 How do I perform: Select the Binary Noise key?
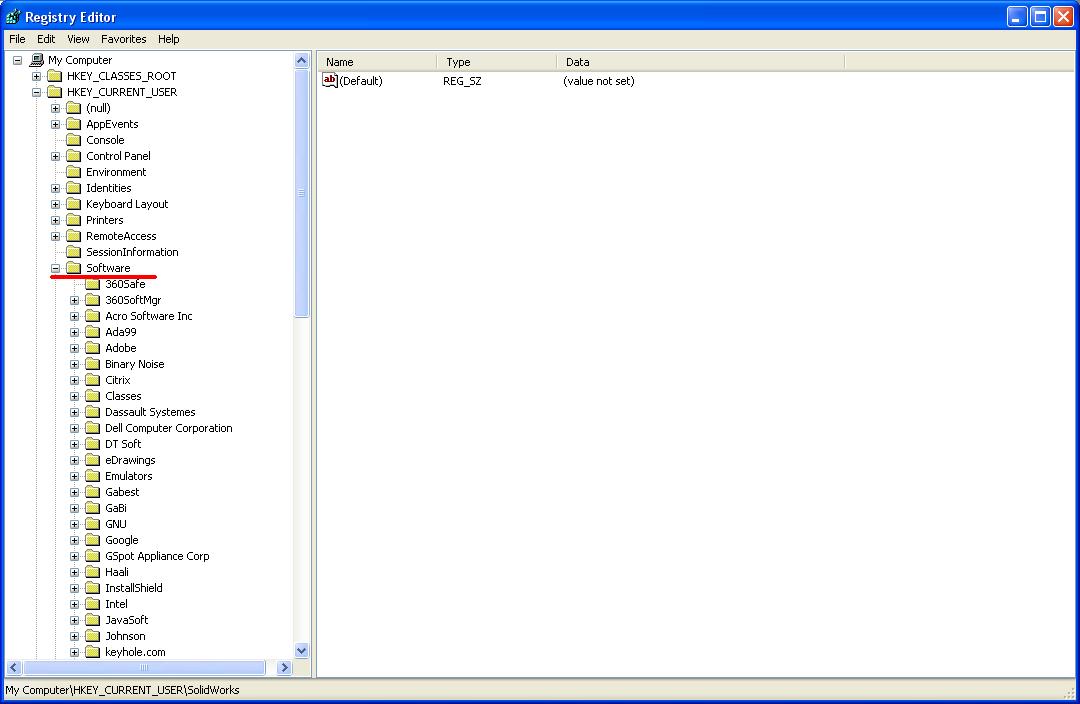[134, 364]
